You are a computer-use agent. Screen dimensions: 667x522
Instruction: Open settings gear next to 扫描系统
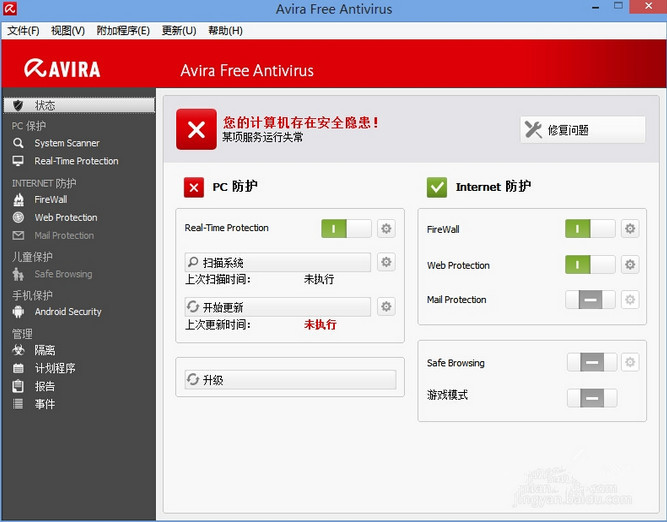pos(386,263)
